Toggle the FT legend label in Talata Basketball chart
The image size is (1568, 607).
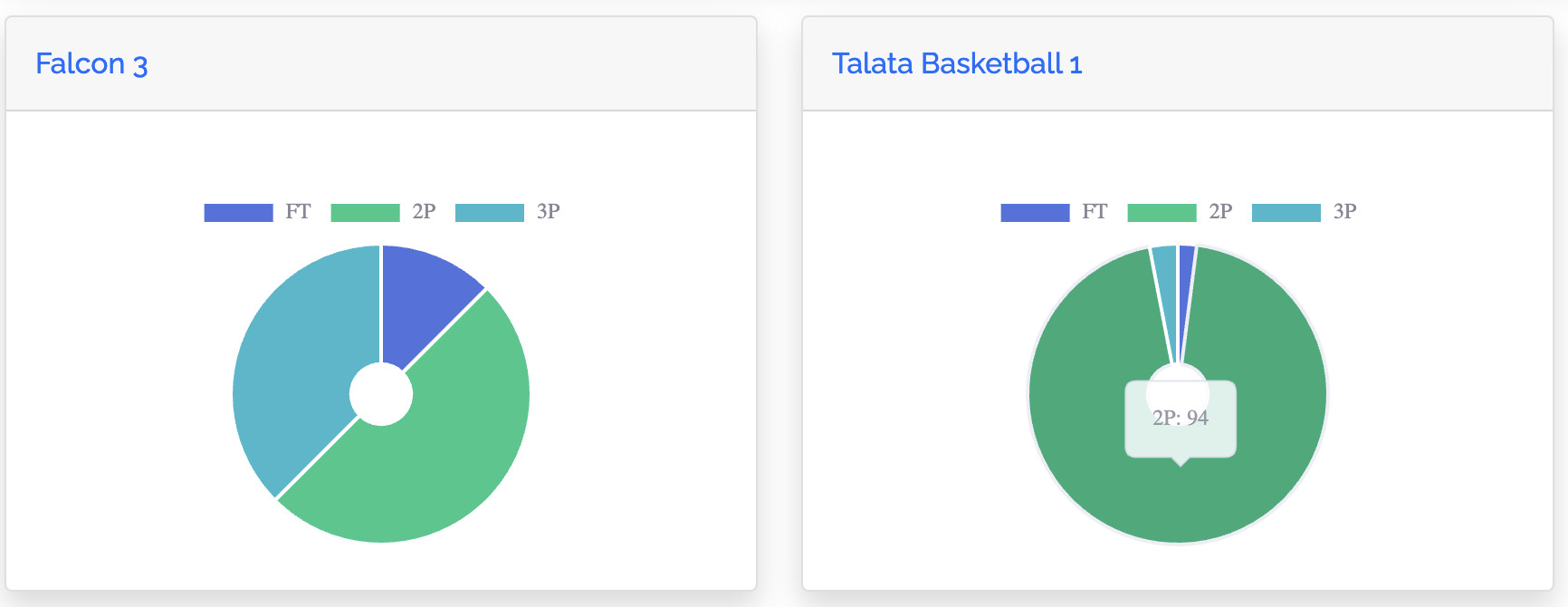(x=1095, y=212)
